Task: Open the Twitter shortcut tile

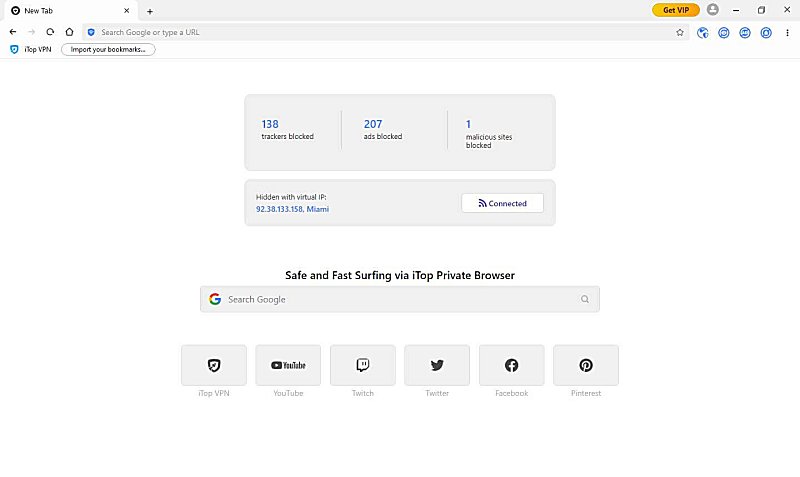Action: 437,365
